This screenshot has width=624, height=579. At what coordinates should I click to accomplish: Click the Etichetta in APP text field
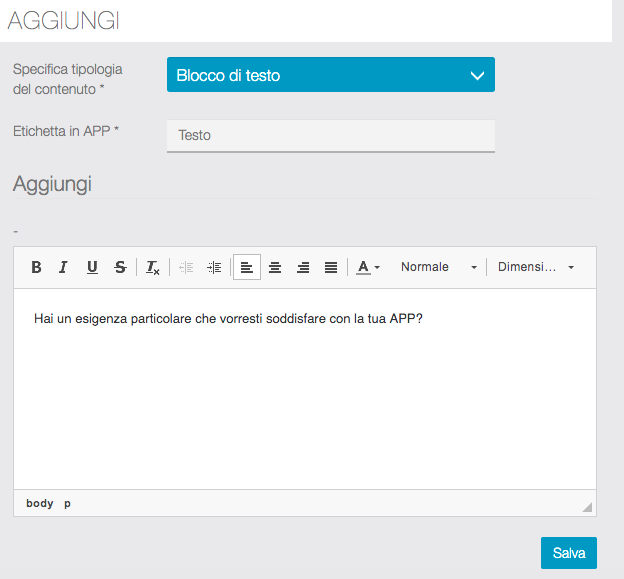coord(330,135)
